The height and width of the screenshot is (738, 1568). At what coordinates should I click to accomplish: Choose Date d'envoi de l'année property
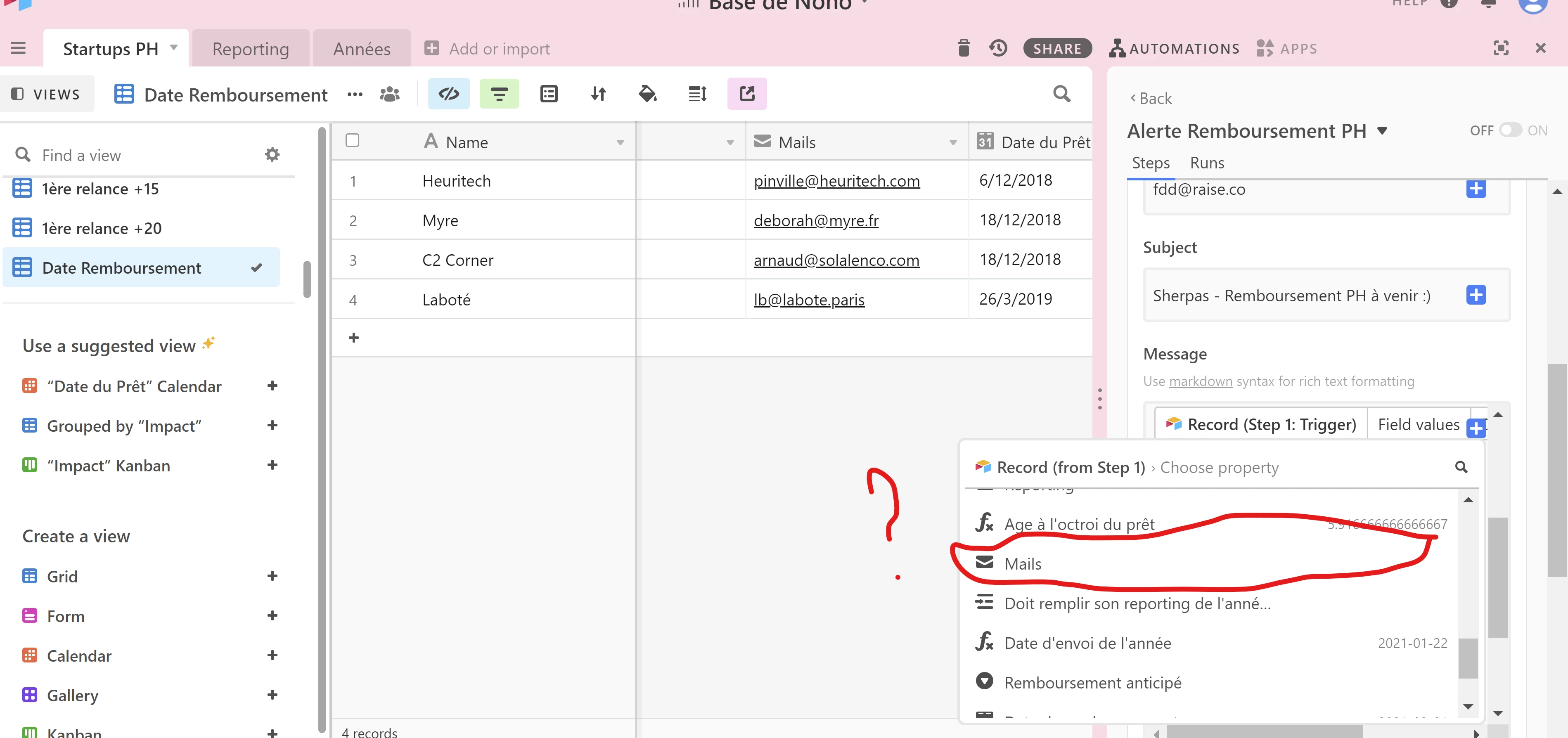pos(1211,643)
